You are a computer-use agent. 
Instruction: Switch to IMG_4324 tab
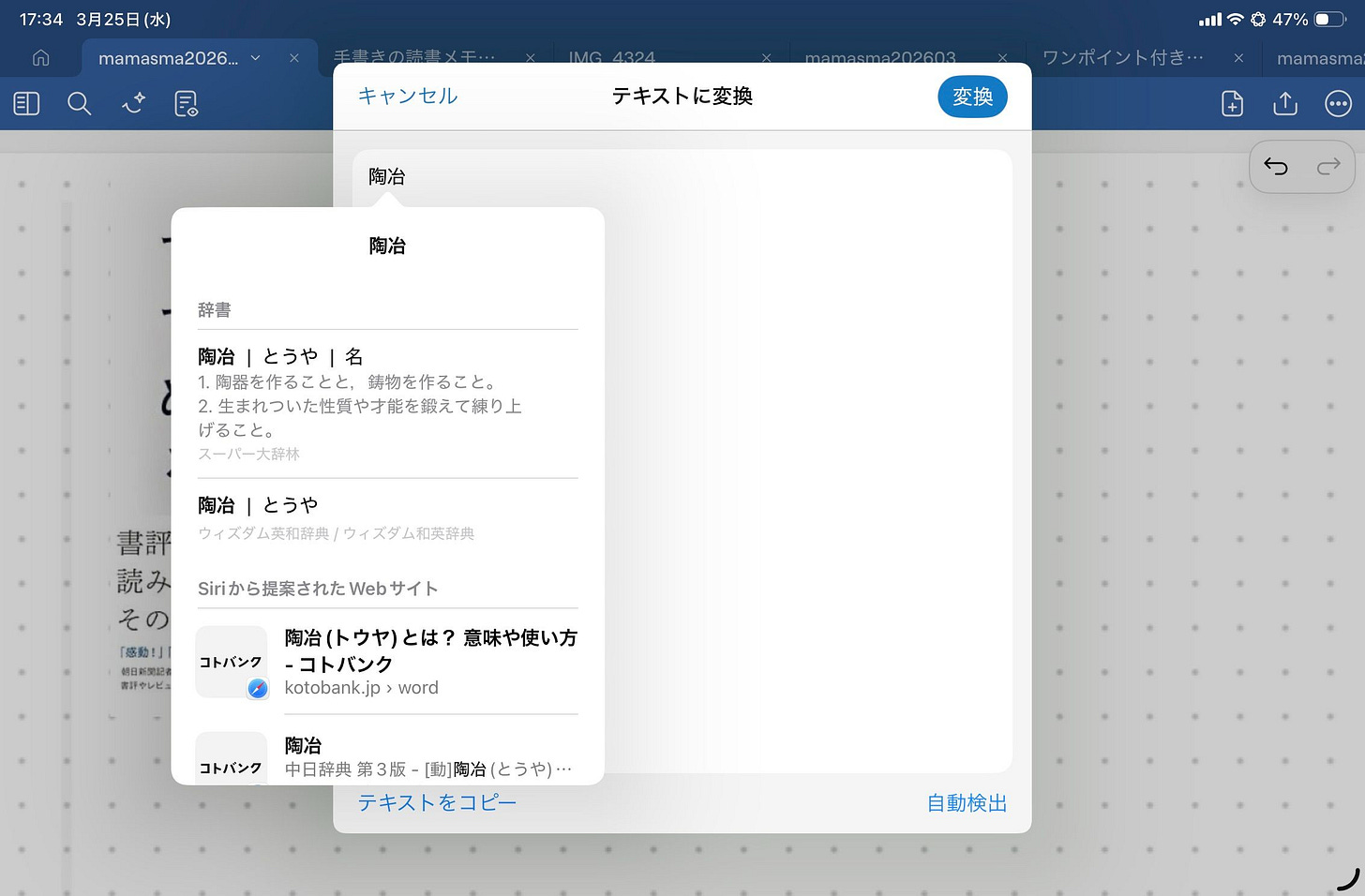[611, 56]
